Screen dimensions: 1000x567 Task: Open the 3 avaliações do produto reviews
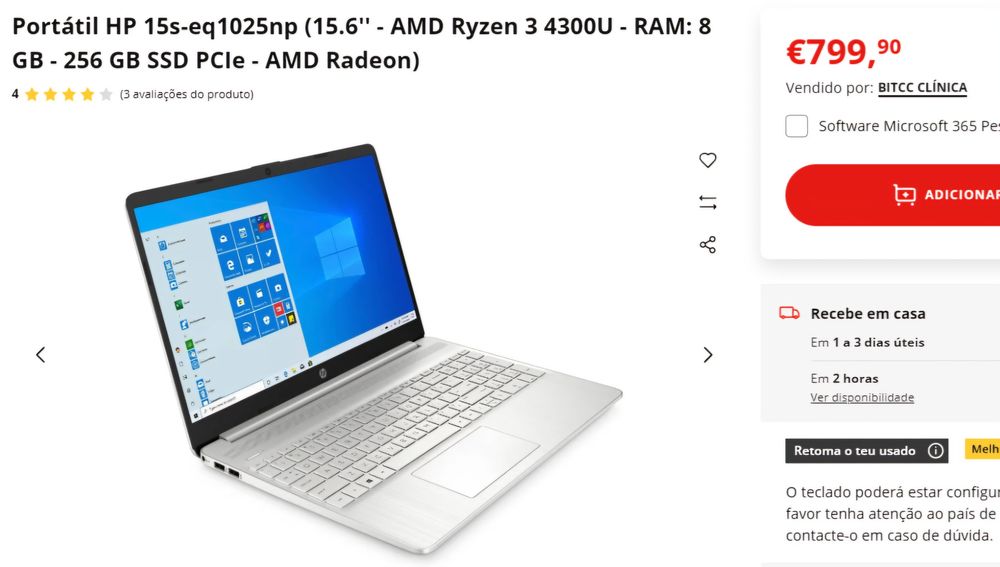click(x=187, y=94)
